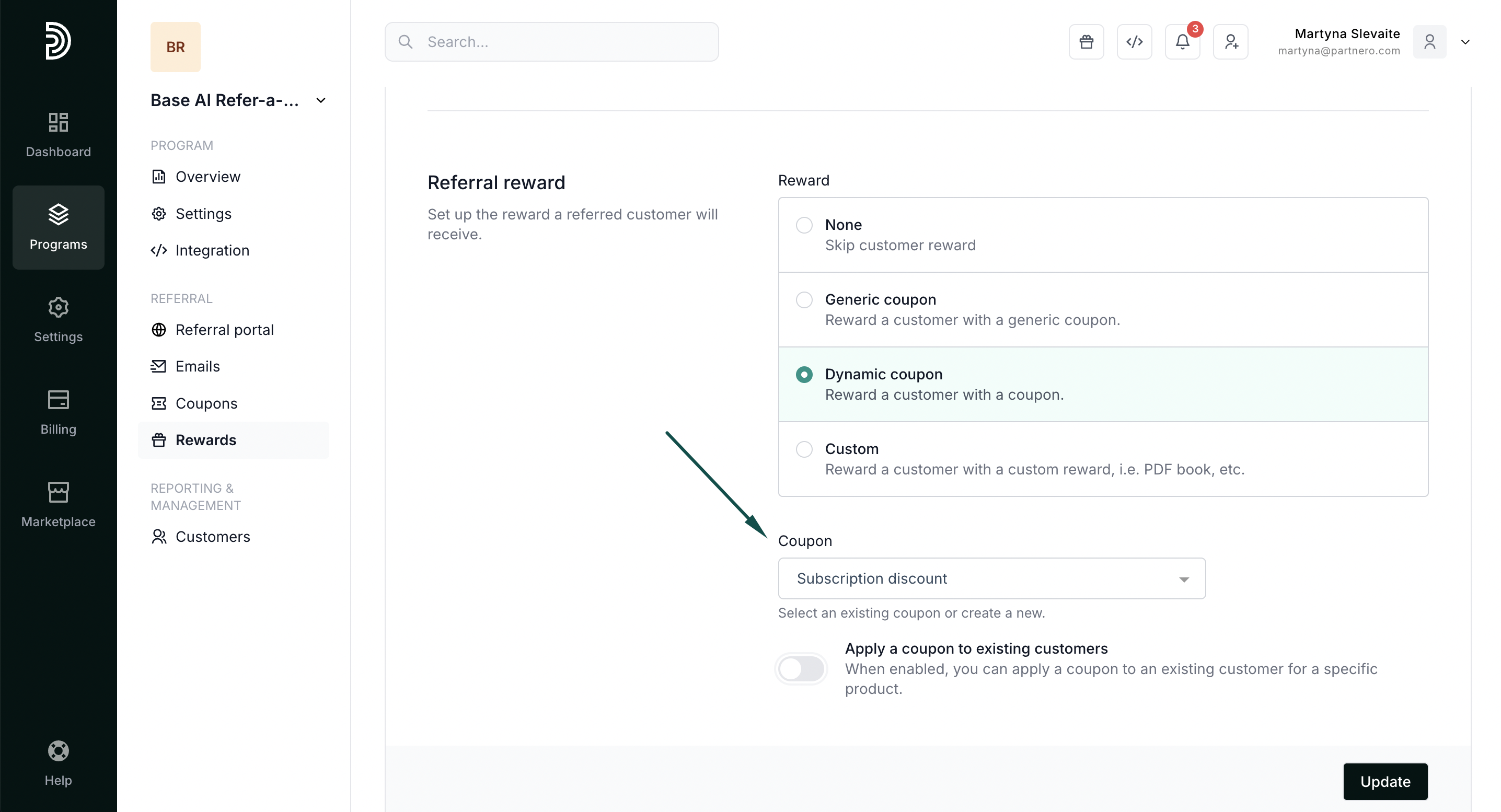Select the None reward radio button
The width and height of the screenshot is (1501, 812).
pyautogui.click(x=804, y=225)
